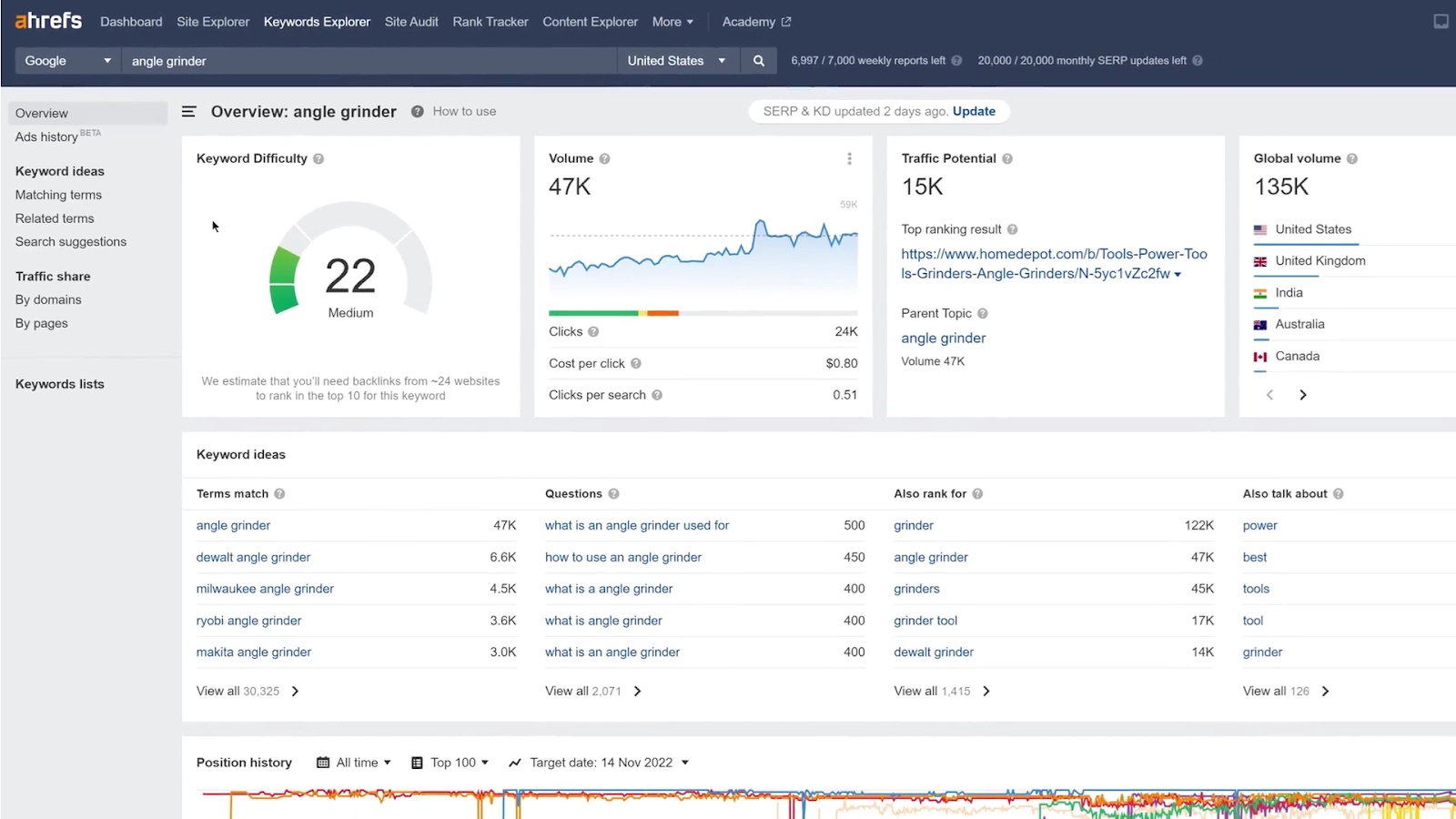
Task: Click the Keyword Difficulty help icon
Action: 318,158
